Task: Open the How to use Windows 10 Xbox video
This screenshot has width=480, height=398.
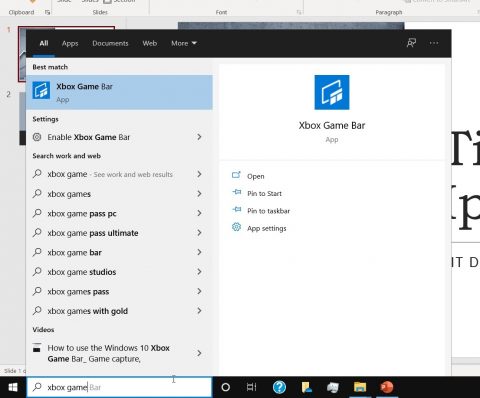Action: point(119,353)
